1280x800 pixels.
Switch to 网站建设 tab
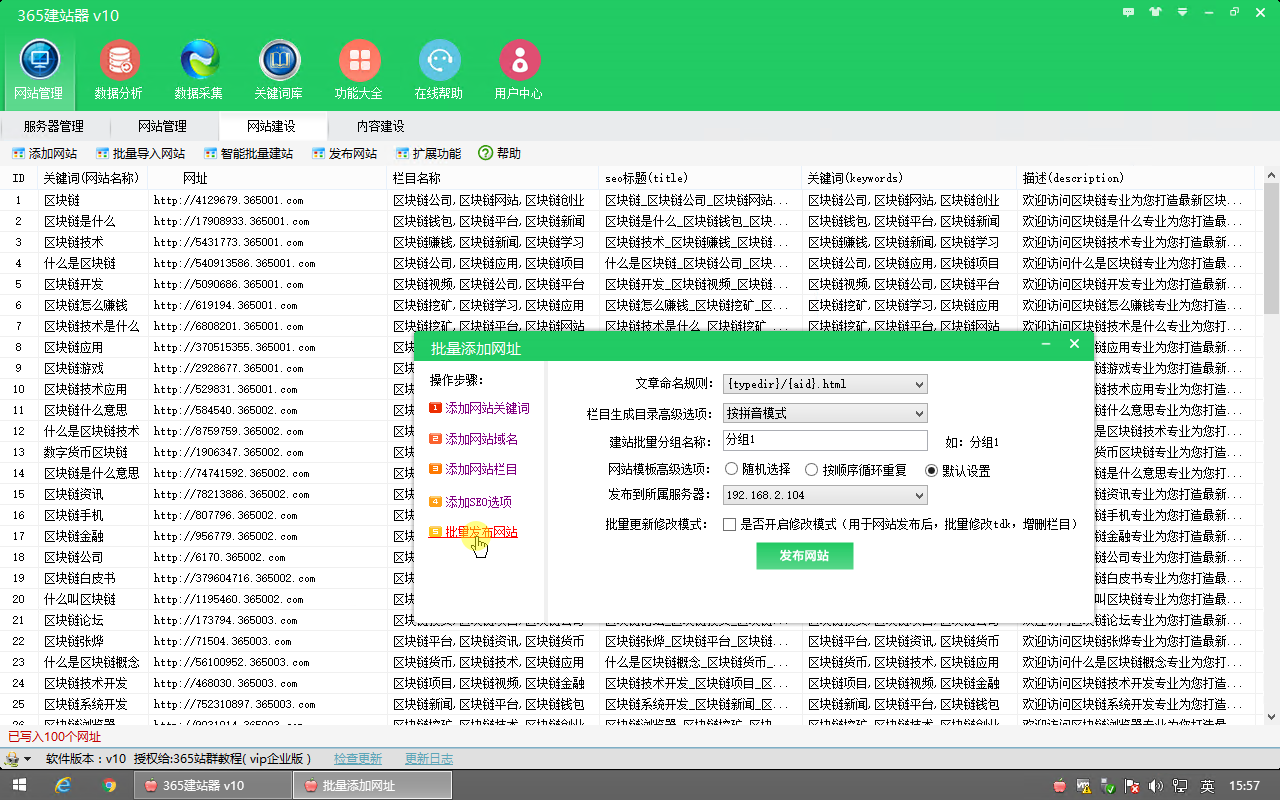[x=271, y=126]
